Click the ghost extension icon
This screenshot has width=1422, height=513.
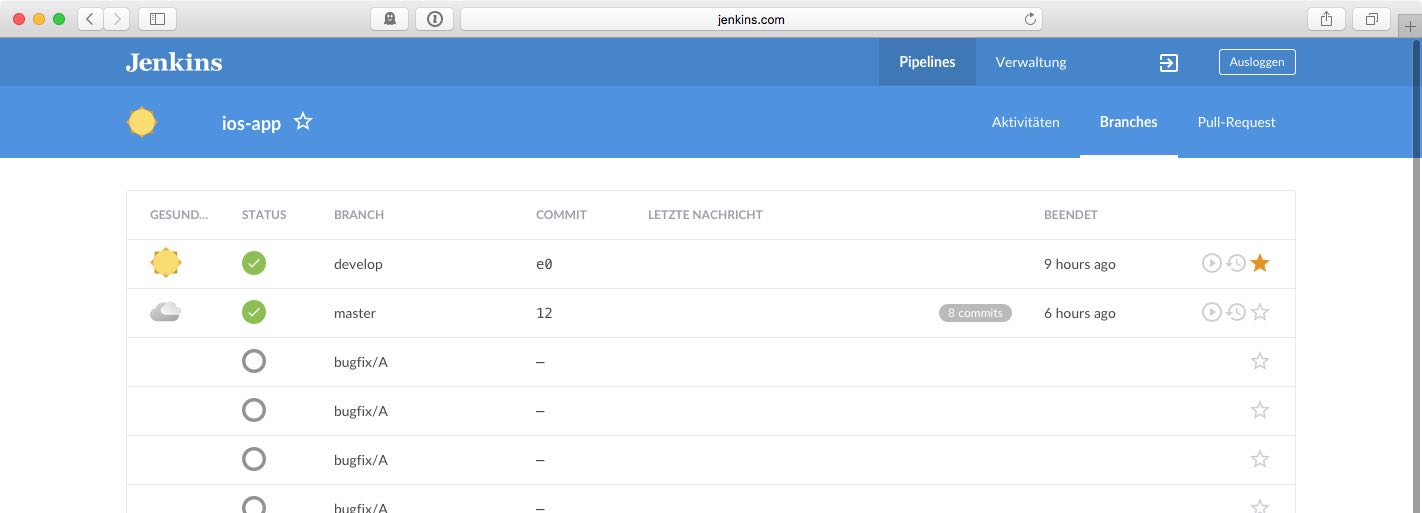click(389, 19)
